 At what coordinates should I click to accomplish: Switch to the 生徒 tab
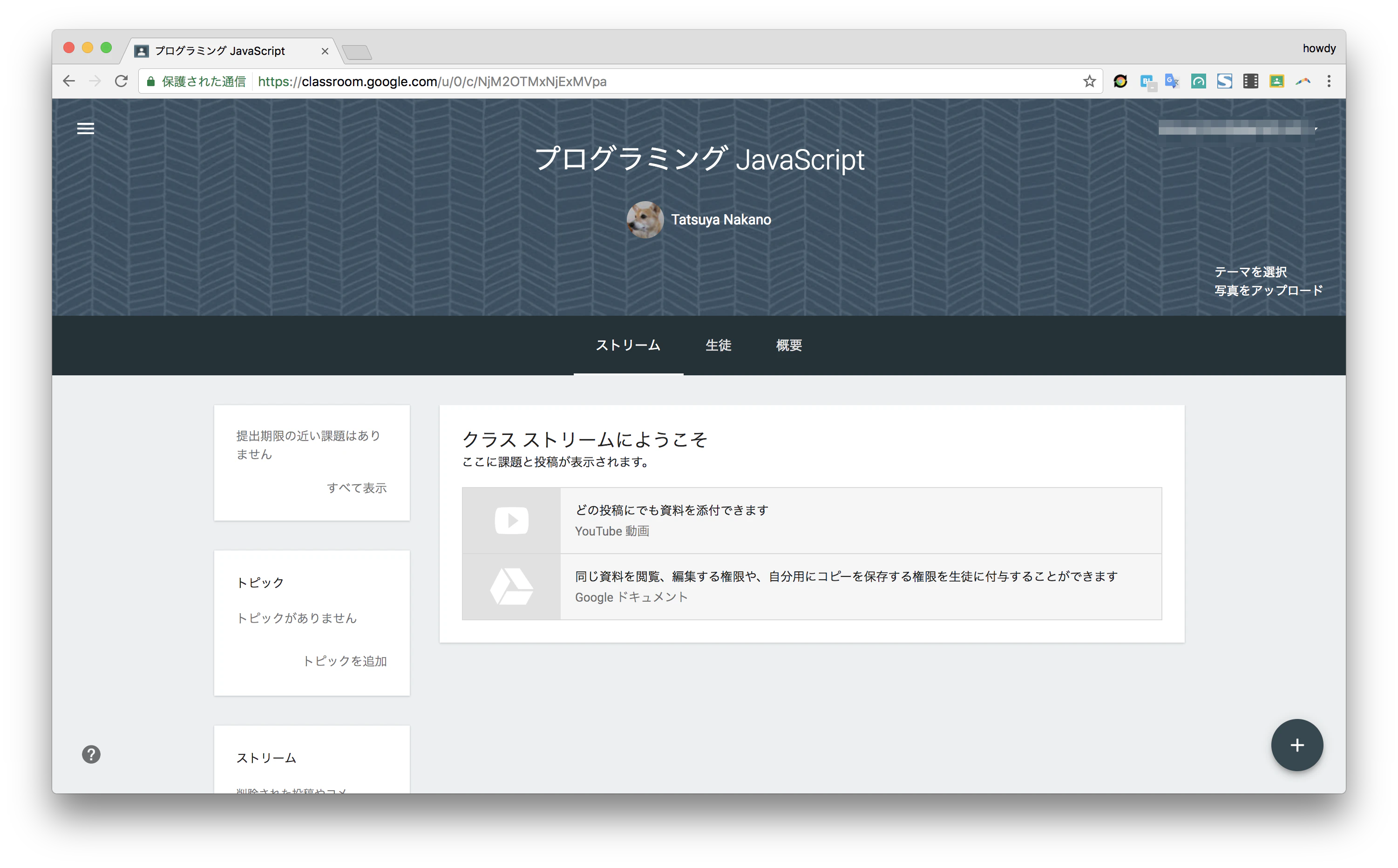[718, 345]
